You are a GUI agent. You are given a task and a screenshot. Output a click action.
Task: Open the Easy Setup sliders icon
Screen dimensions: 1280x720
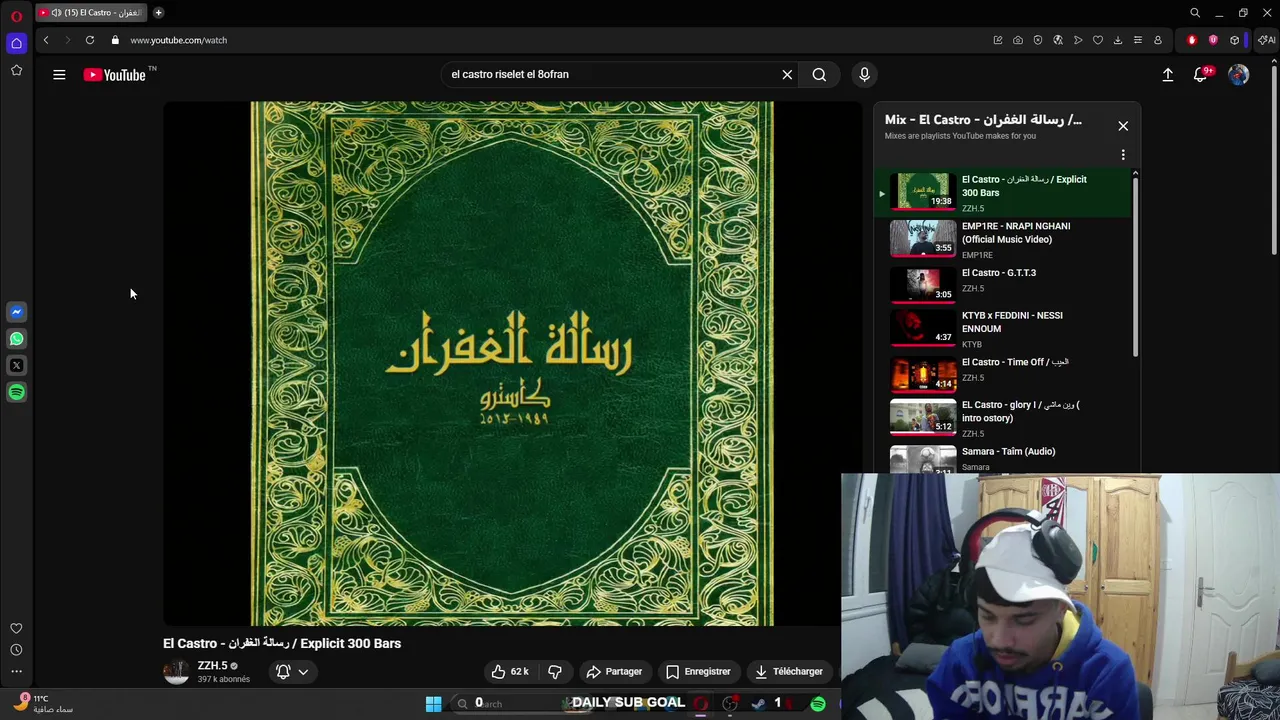click(1138, 40)
